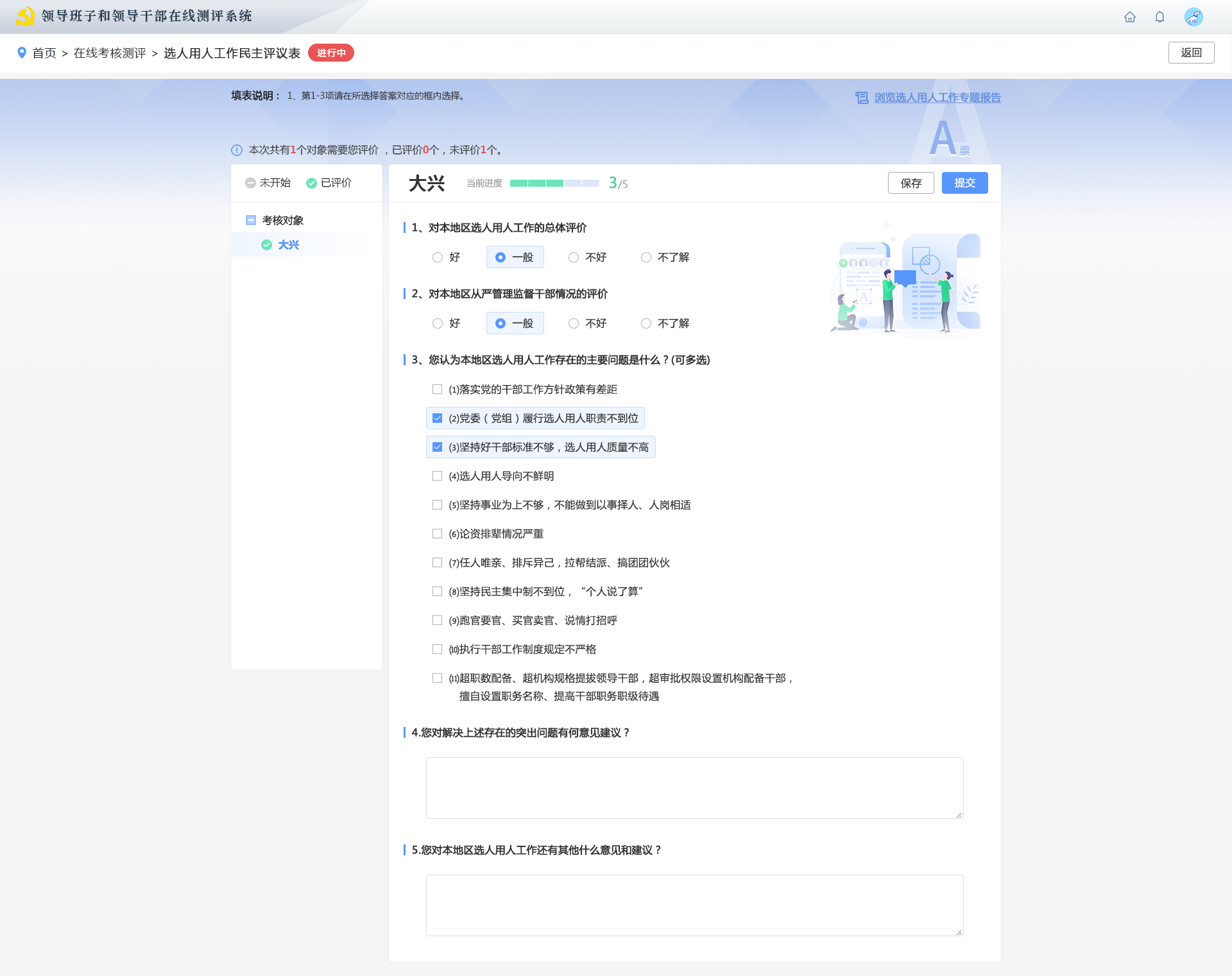The height and width of the screenshot is (976, 1232).
Task: Uncheck option (3) 坚持好干部标准不够
Action: point(437,447)
